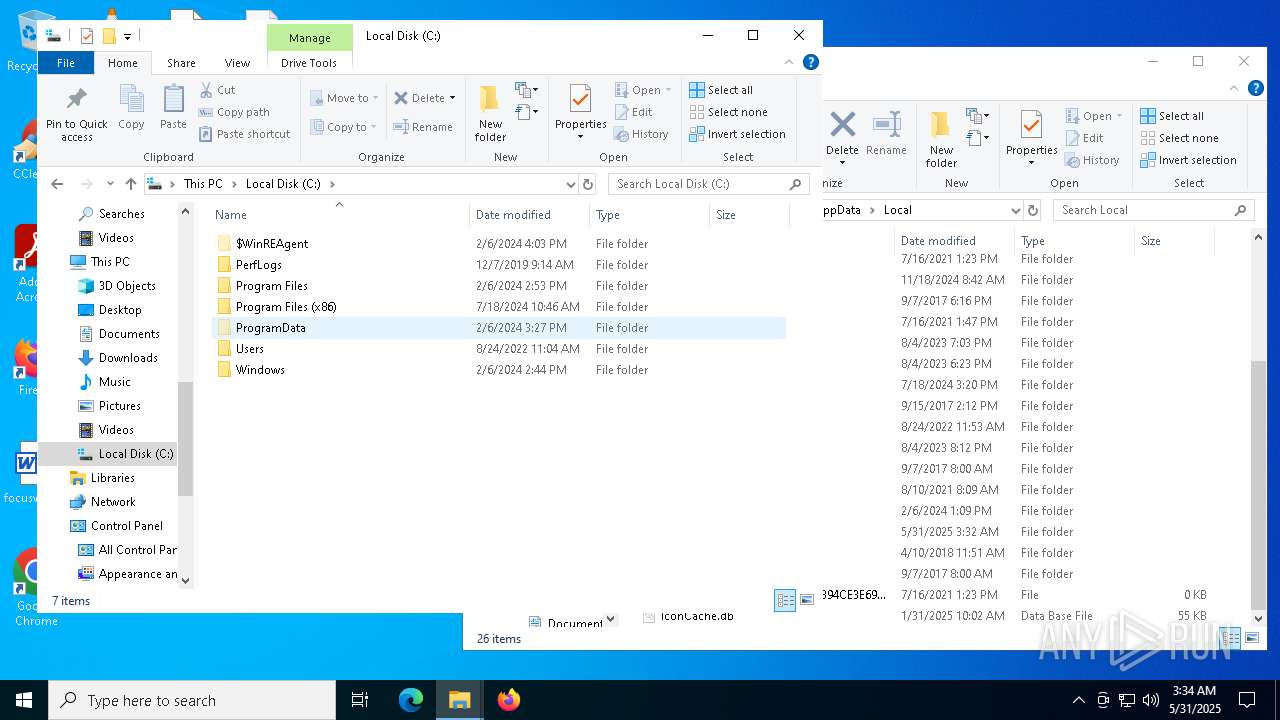Open the quick access toolbar customize dropdown

127,37
